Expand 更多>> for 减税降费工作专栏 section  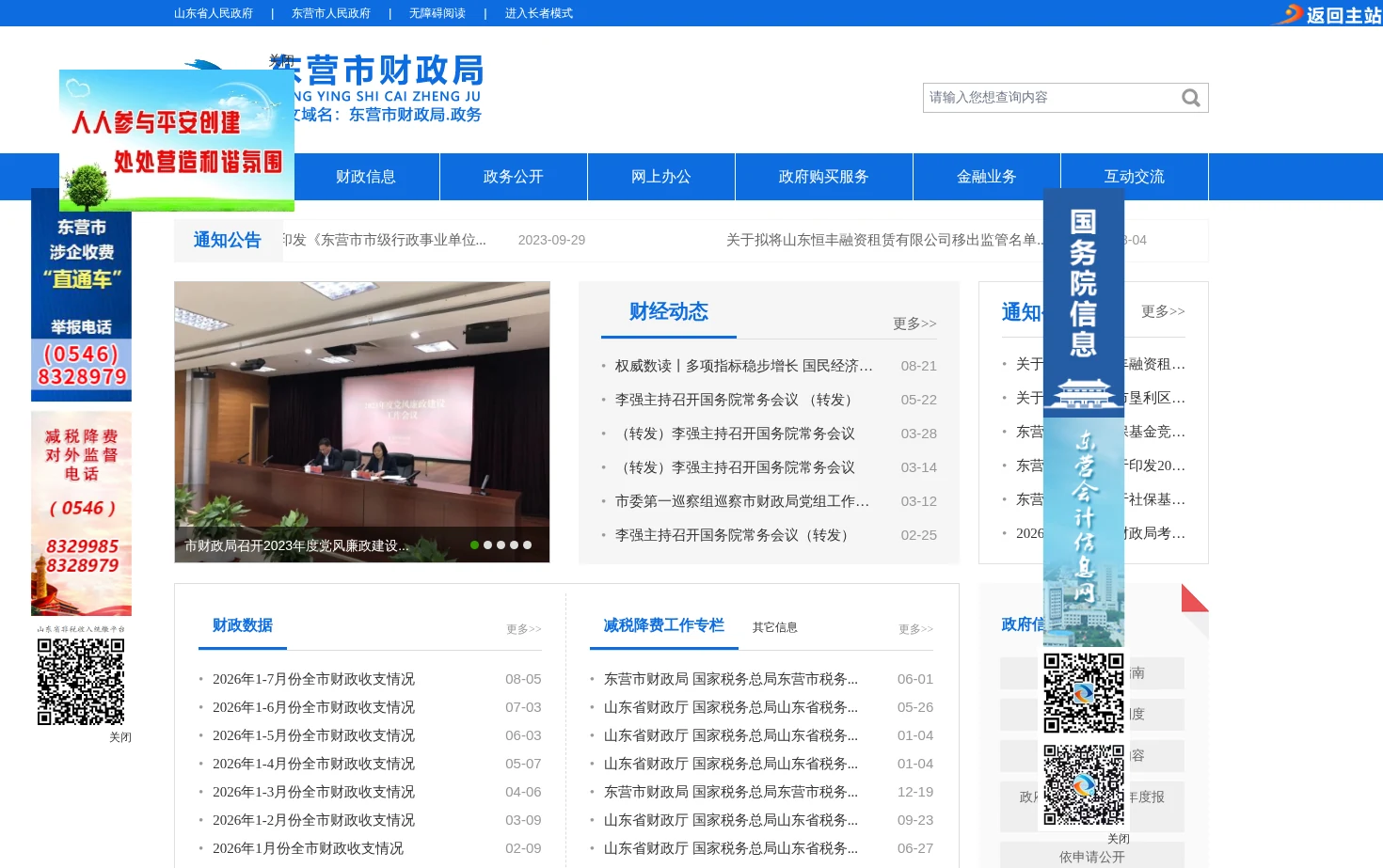click(x=915, y=629)
